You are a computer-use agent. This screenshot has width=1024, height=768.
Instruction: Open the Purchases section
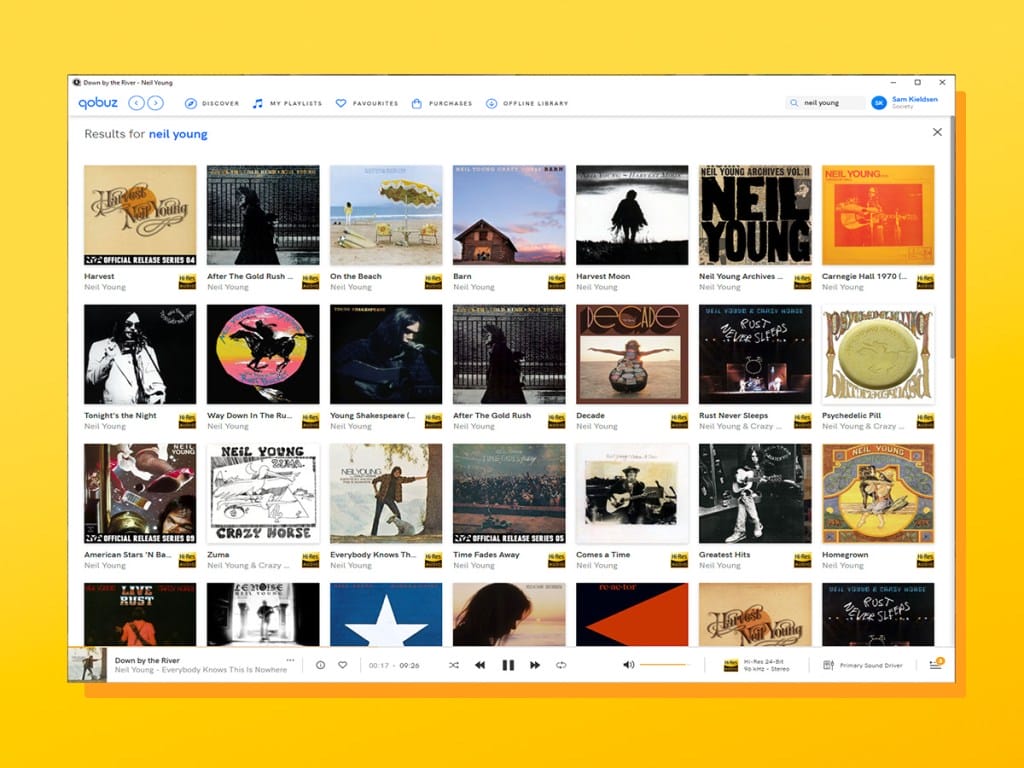[x=441, y=103]
